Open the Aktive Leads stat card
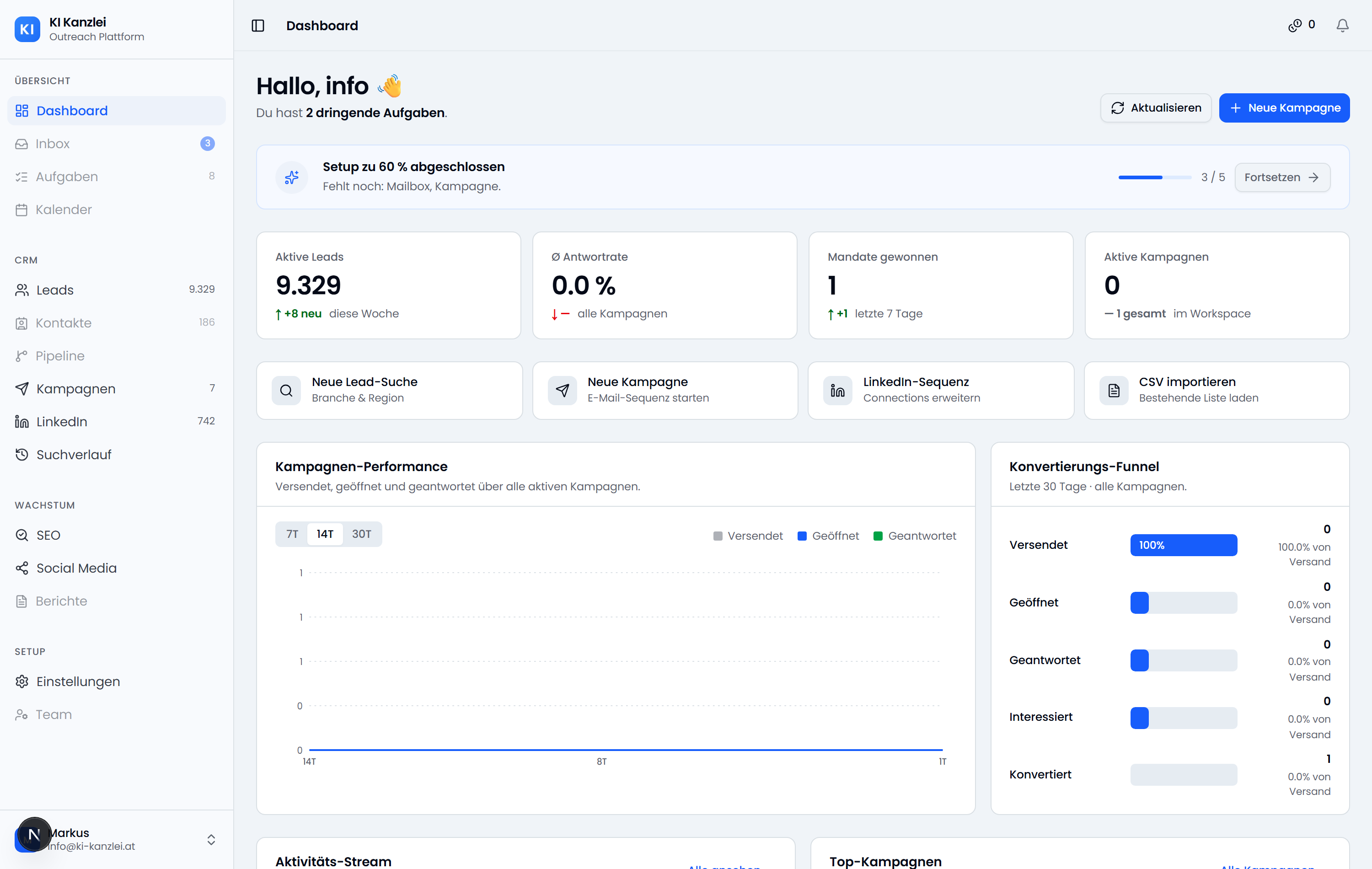This screenshot has width=1372, height=869. (x=389, y=285)
